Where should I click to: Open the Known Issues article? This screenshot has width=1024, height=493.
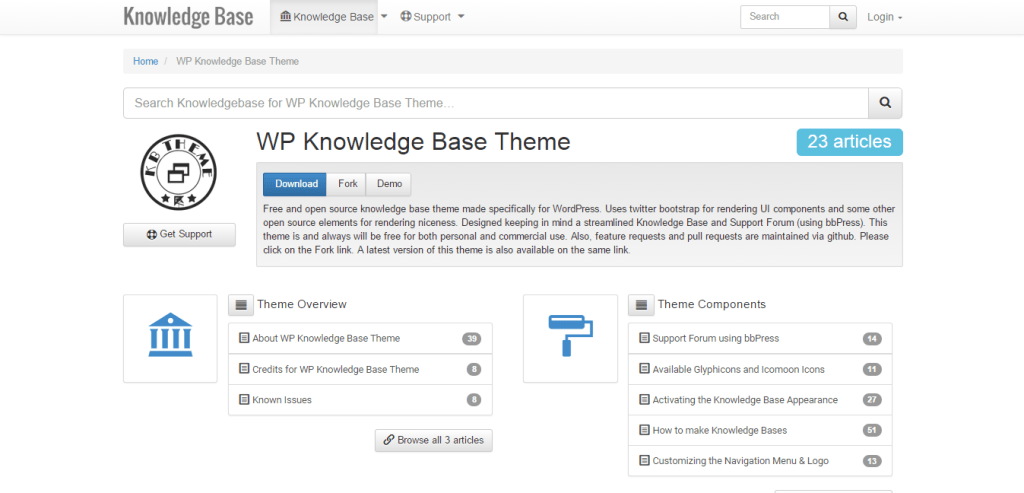click(x=282, y=400)
